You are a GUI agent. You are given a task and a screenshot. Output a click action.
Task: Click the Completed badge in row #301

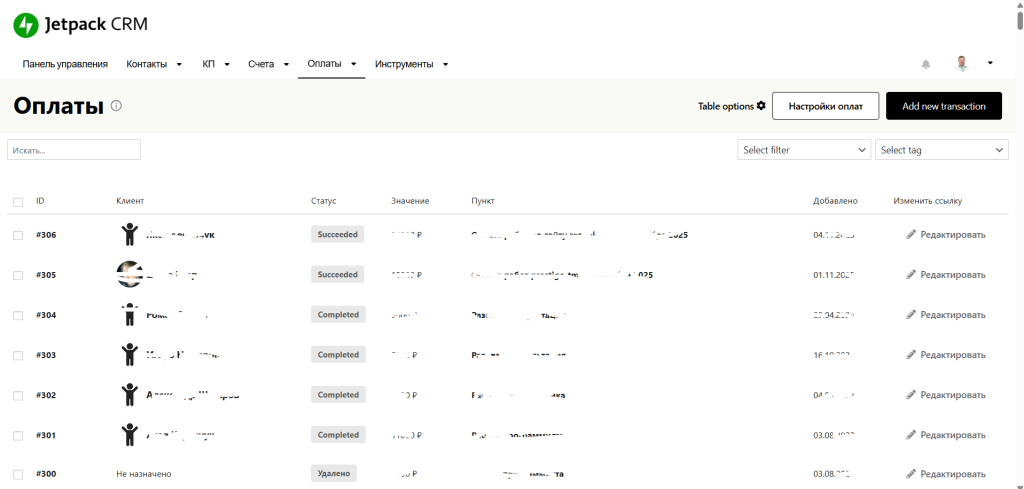point(338,435)
